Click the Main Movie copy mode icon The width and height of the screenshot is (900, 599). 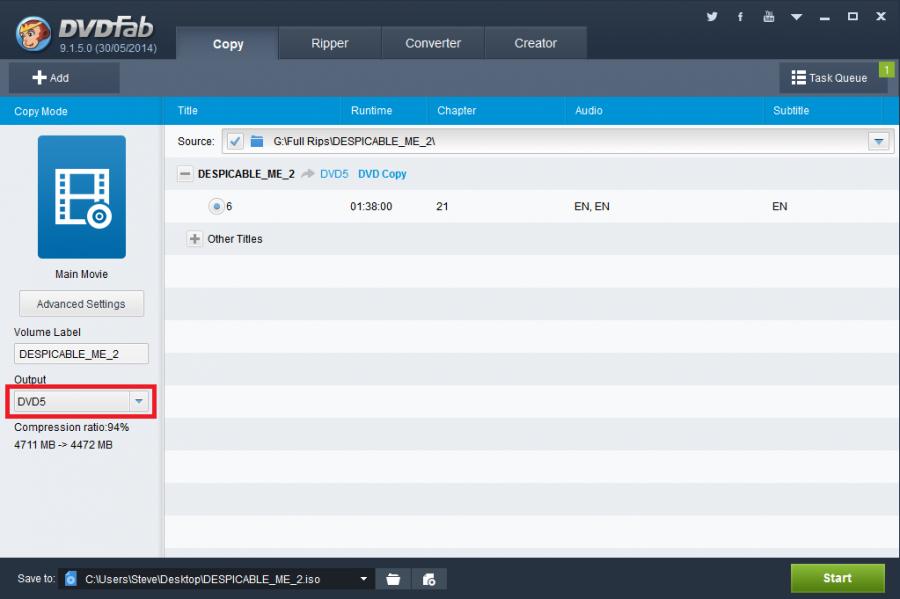82,197
